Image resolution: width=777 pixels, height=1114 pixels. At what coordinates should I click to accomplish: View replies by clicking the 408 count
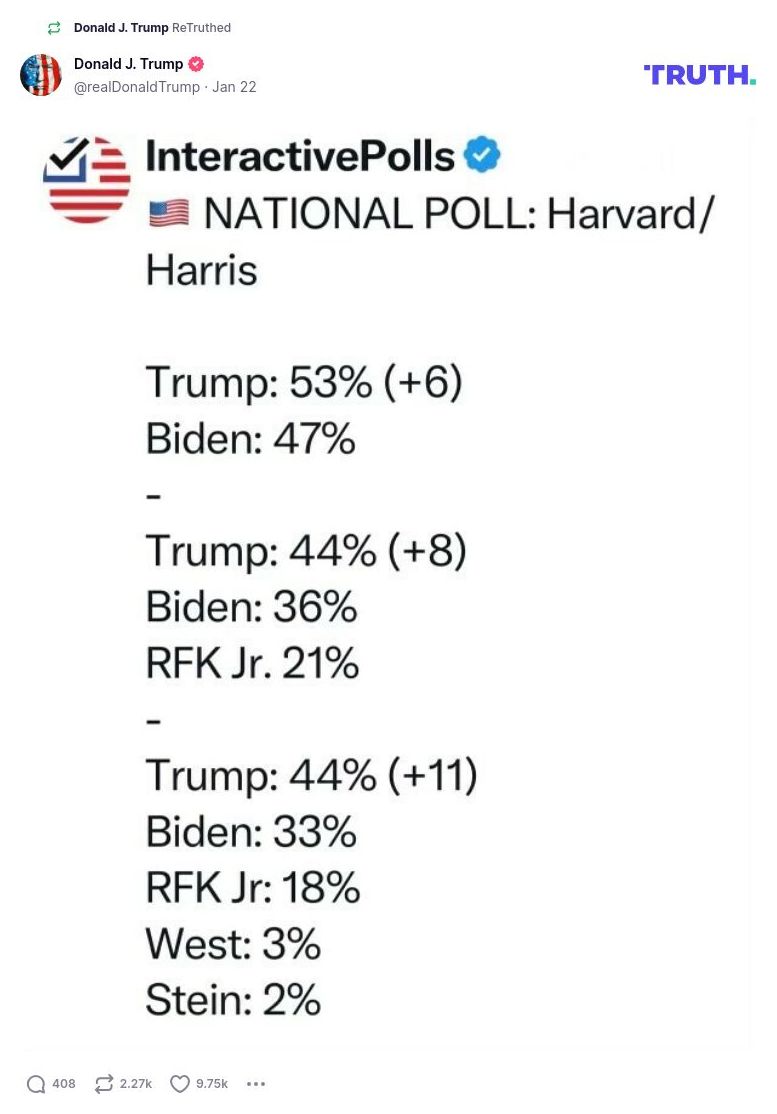tap(63, 1083)
